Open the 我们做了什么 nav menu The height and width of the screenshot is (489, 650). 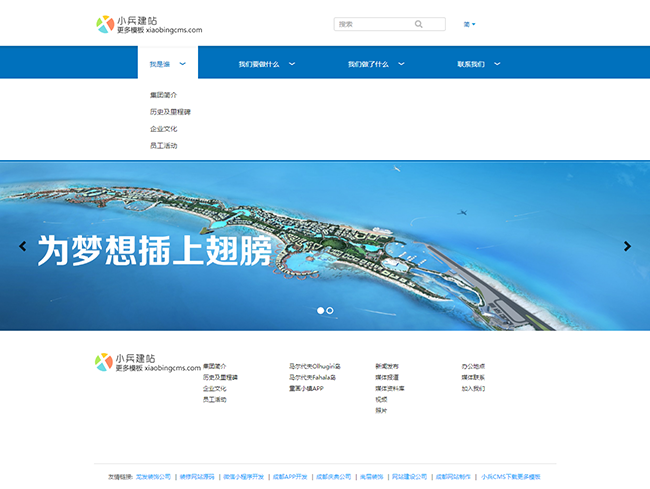coord(368,64)
